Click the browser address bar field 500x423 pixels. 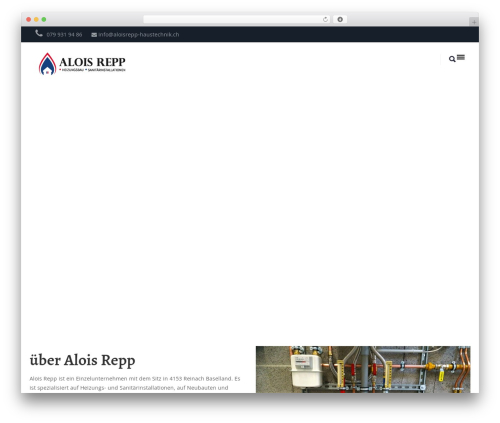click(x=237, y=20)
